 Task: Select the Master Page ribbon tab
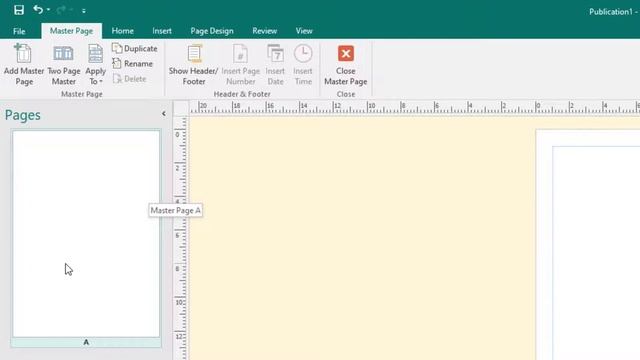(x=71, y=31)
